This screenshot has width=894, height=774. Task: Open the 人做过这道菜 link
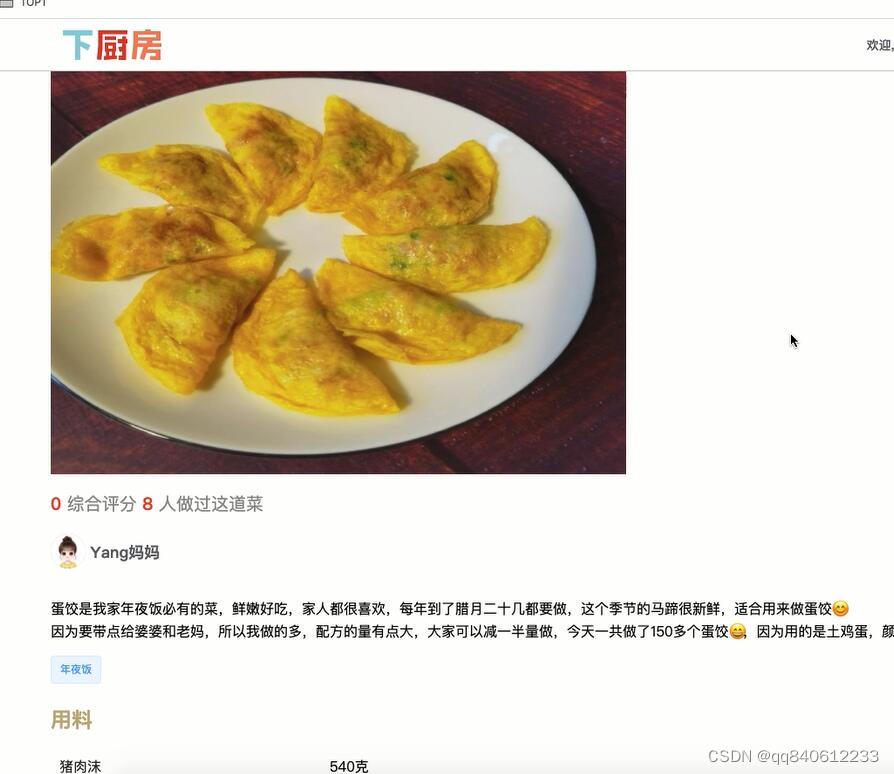click(211, 504)
